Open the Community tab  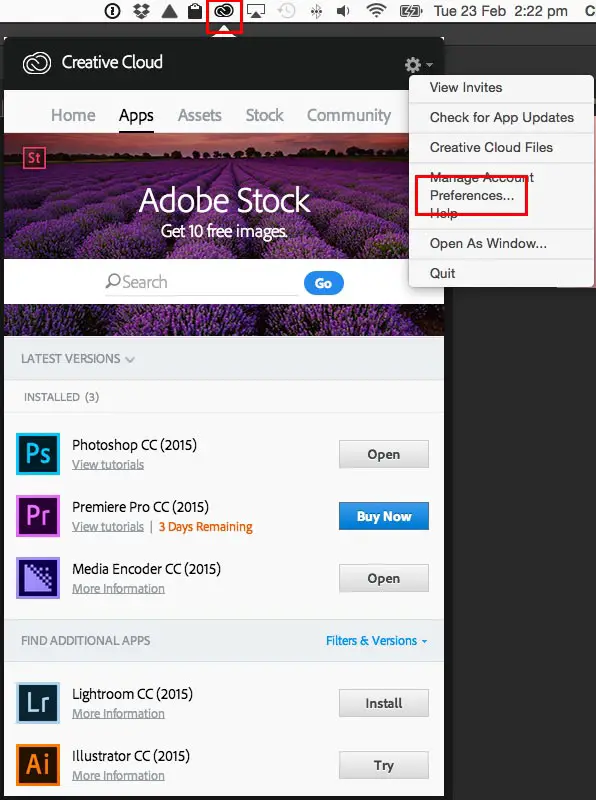point(349,116)
